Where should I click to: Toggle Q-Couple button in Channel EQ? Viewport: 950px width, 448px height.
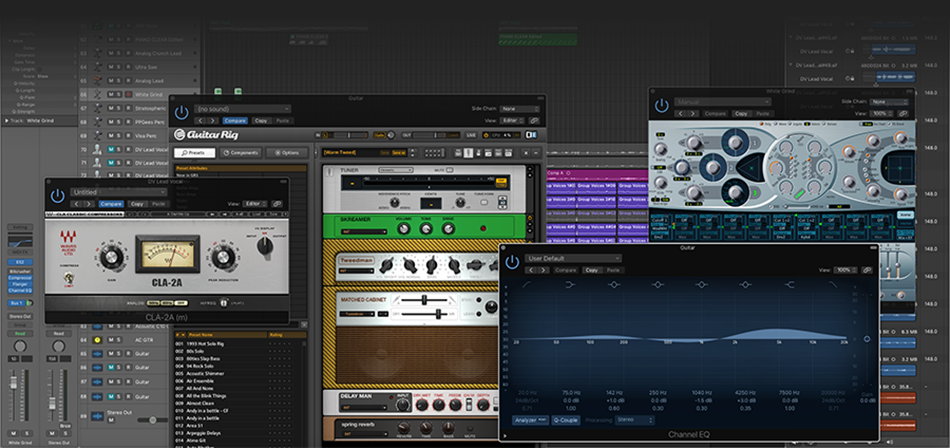(565, 420)
